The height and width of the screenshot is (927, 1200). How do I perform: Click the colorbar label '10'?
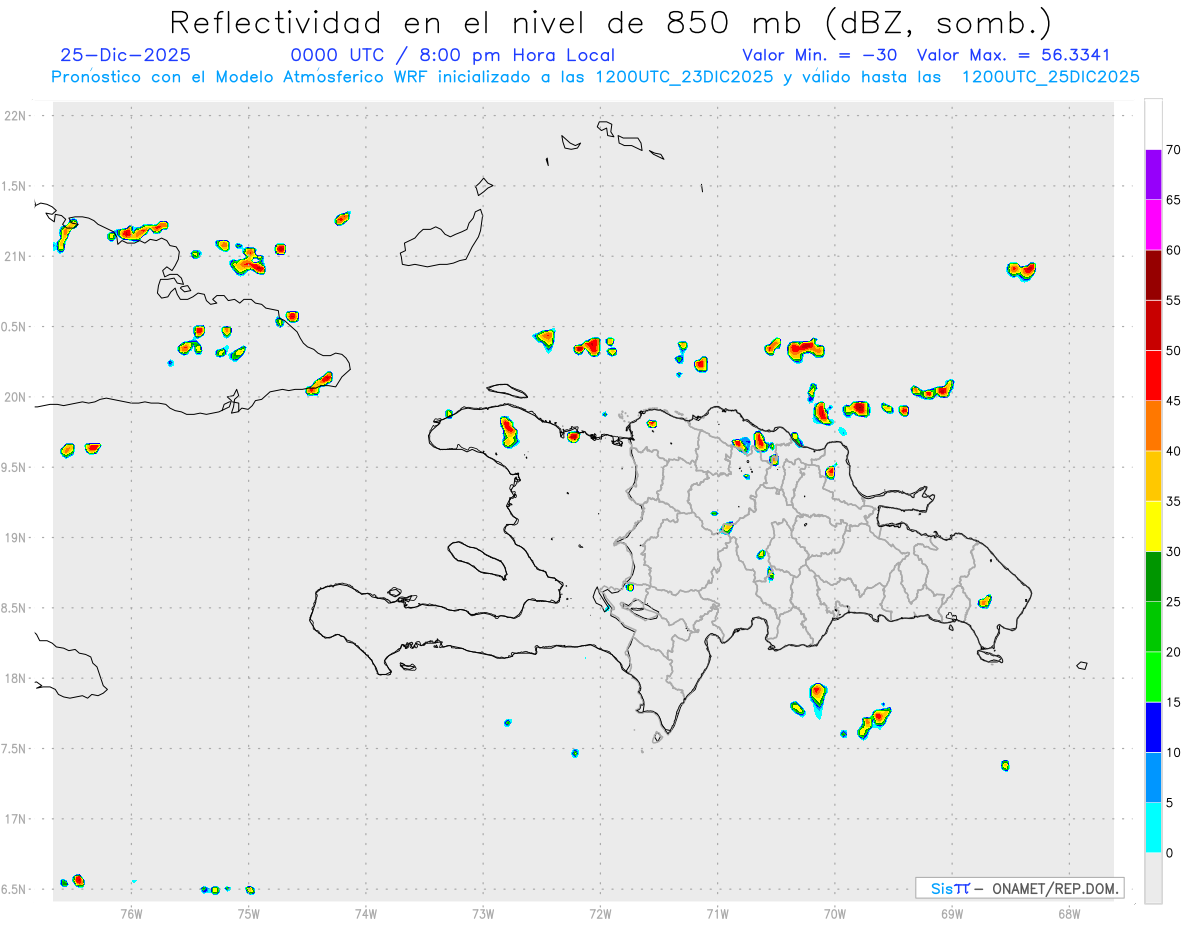1173,752
